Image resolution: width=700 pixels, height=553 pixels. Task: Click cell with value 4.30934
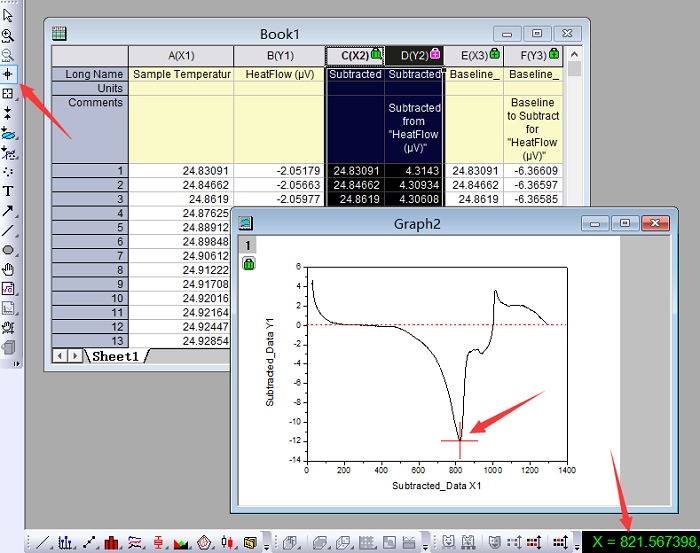tap(414, 185)
